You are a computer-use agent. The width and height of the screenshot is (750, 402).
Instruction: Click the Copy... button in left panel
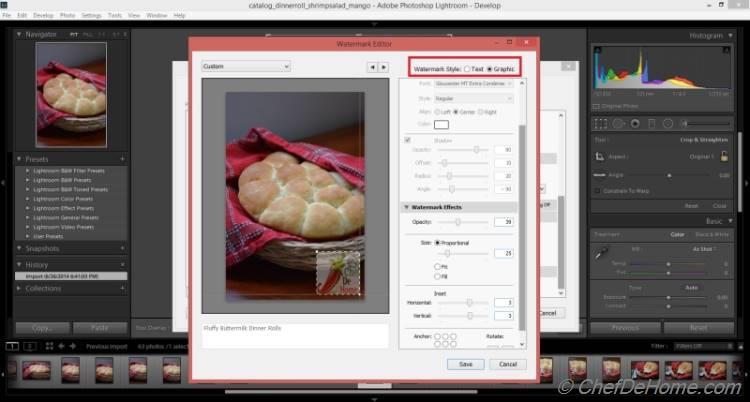[x=43, y=328]
